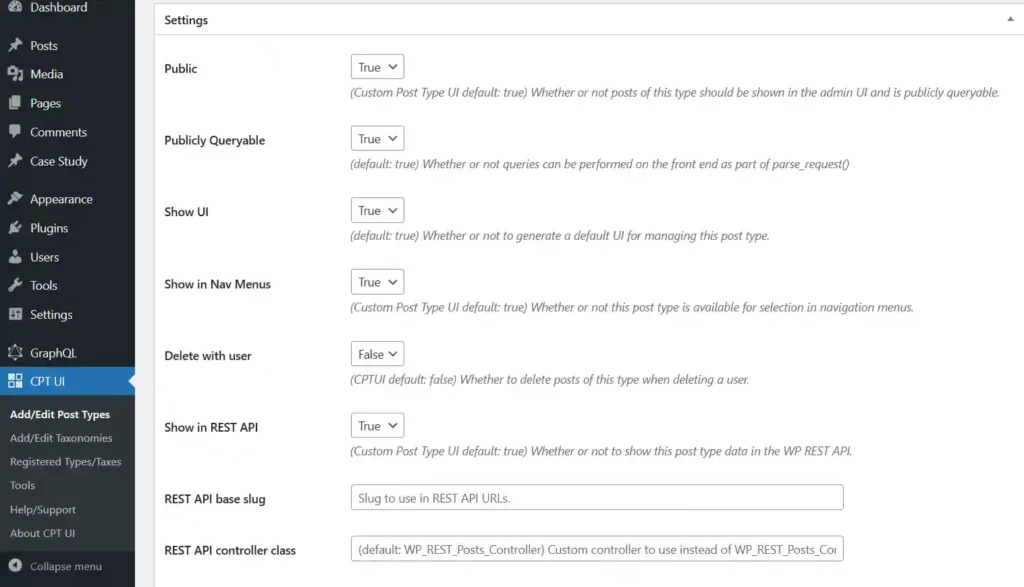Click the Dashboard gauge icon

click(15, 7)
